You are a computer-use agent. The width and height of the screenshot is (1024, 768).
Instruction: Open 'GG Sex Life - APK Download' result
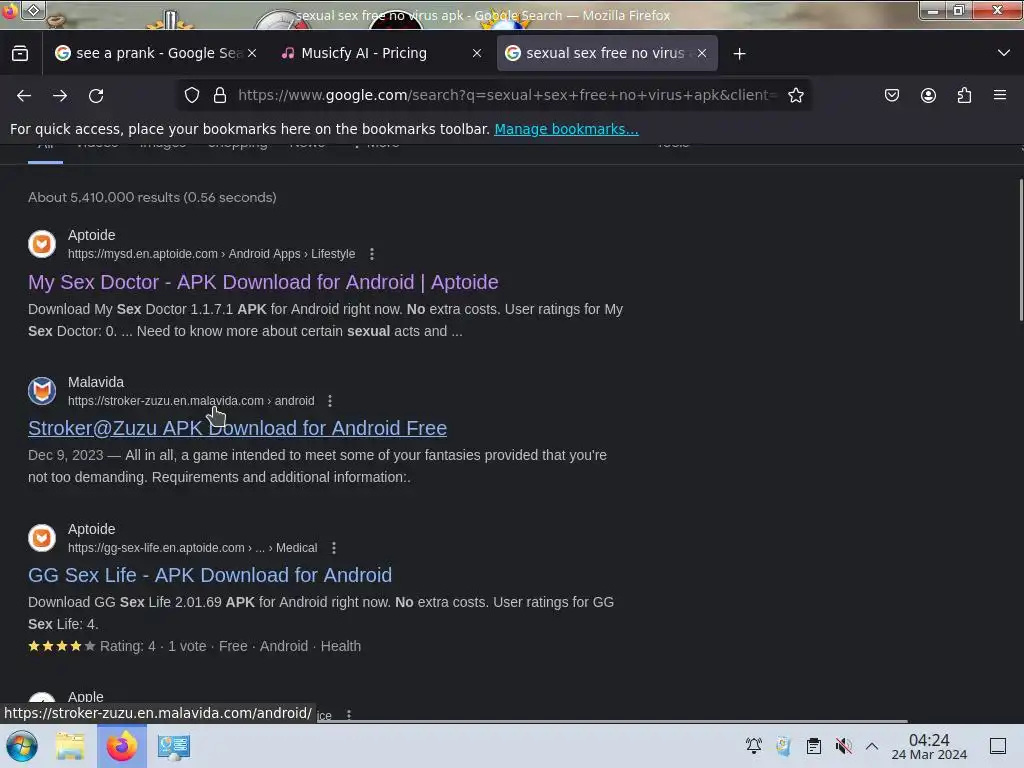[210, 575]
